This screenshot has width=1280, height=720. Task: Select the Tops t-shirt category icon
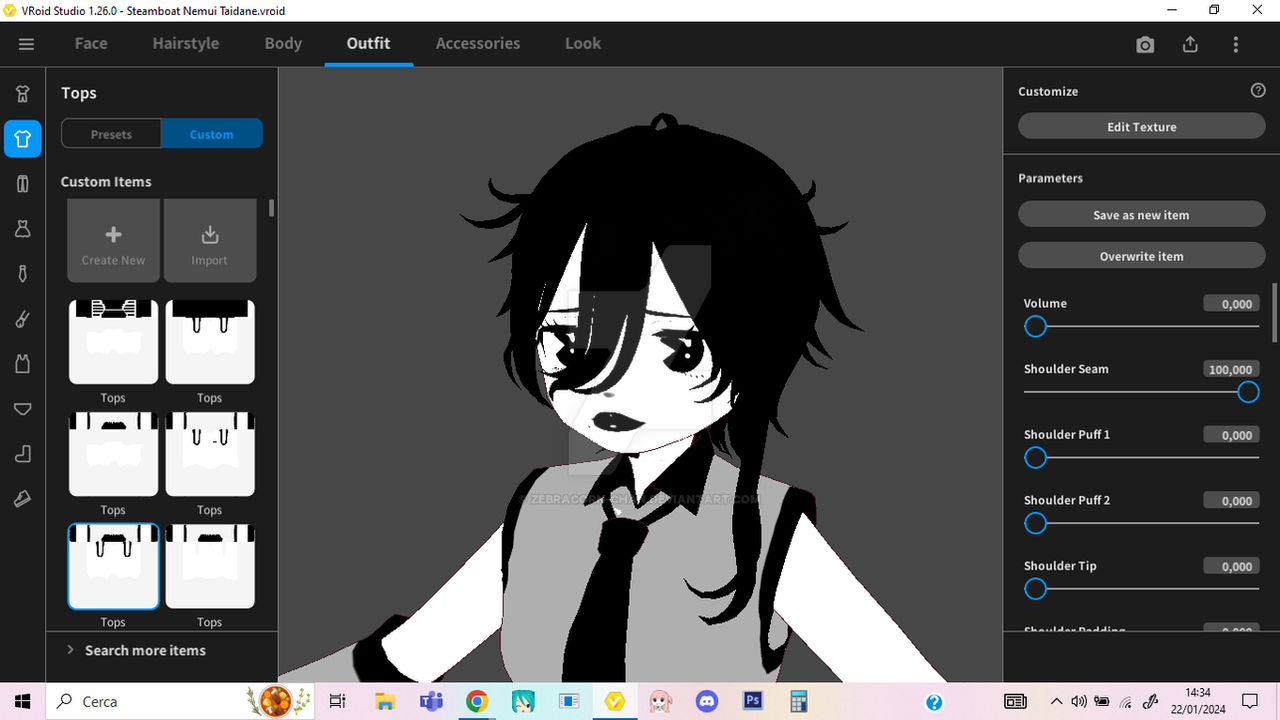(22, 139)
